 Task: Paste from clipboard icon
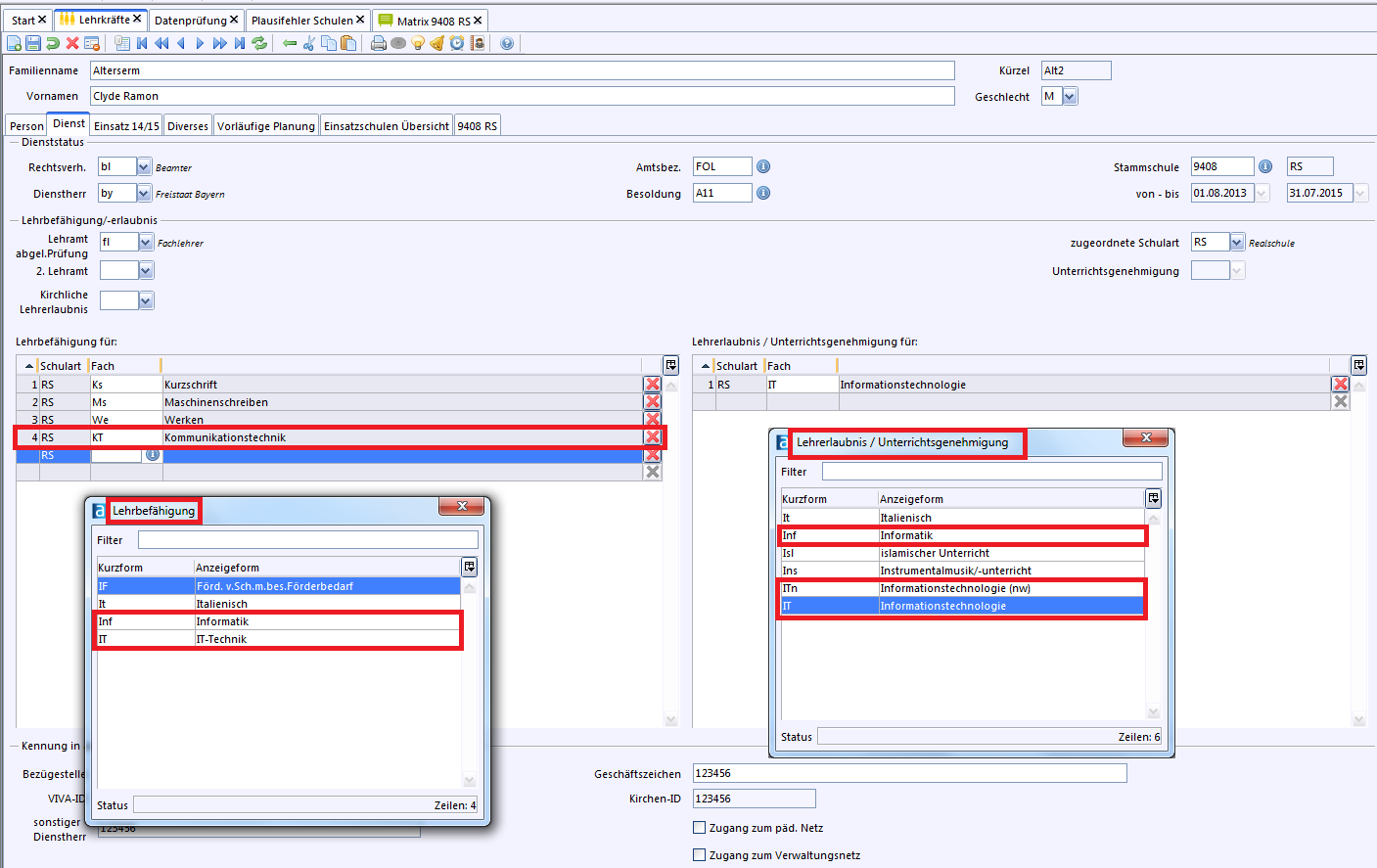pos(348,43)
